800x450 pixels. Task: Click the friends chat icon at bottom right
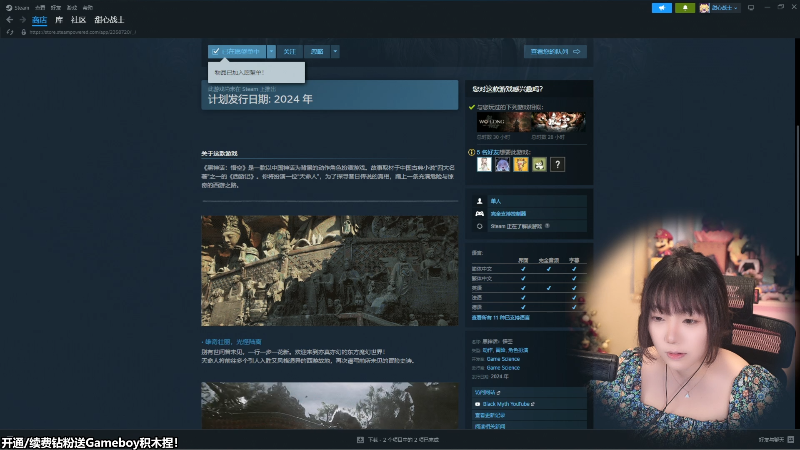click(x=791, y=439)
